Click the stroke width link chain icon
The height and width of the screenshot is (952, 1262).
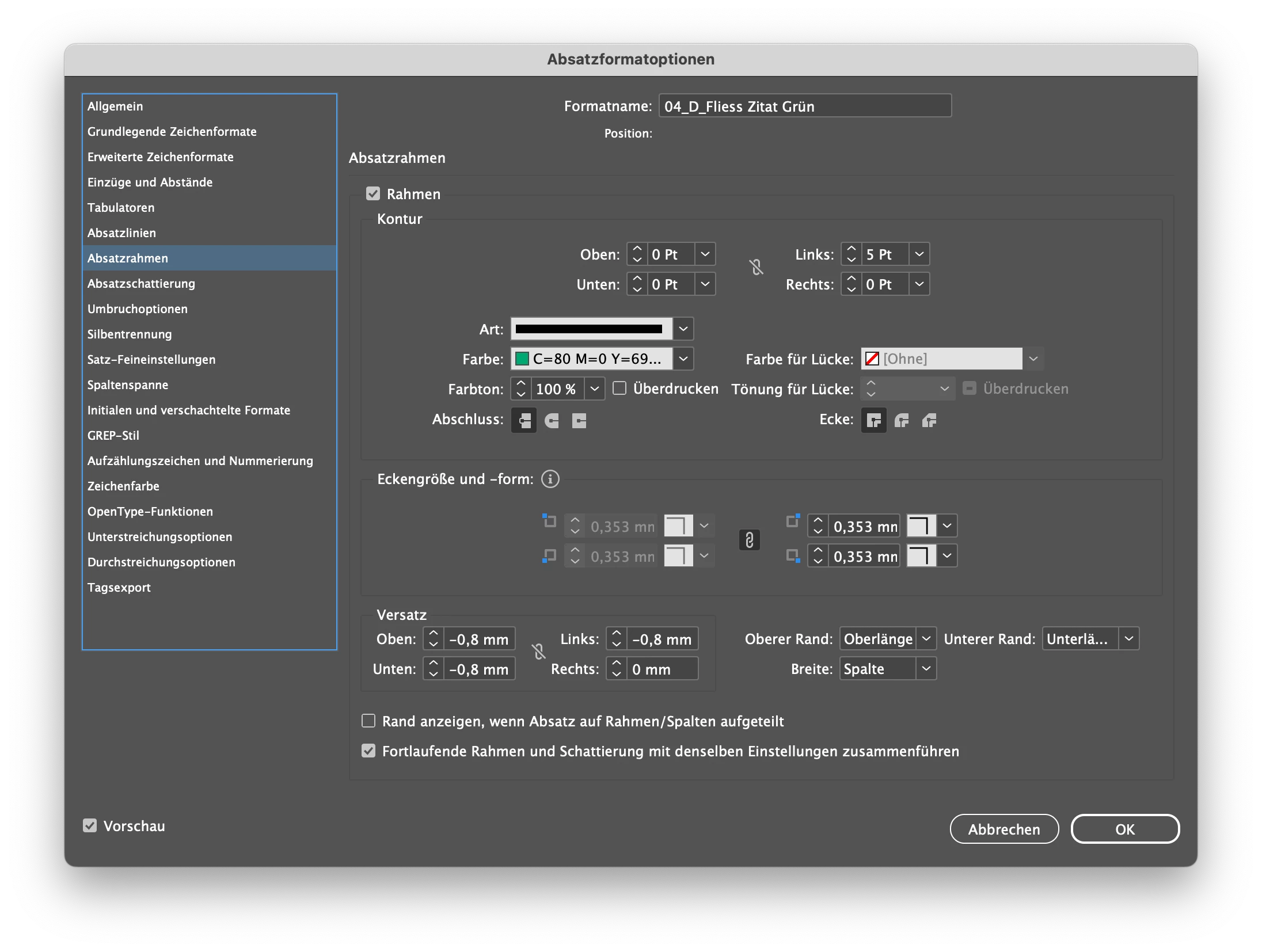pyautogui.click(x=756, y=268)
